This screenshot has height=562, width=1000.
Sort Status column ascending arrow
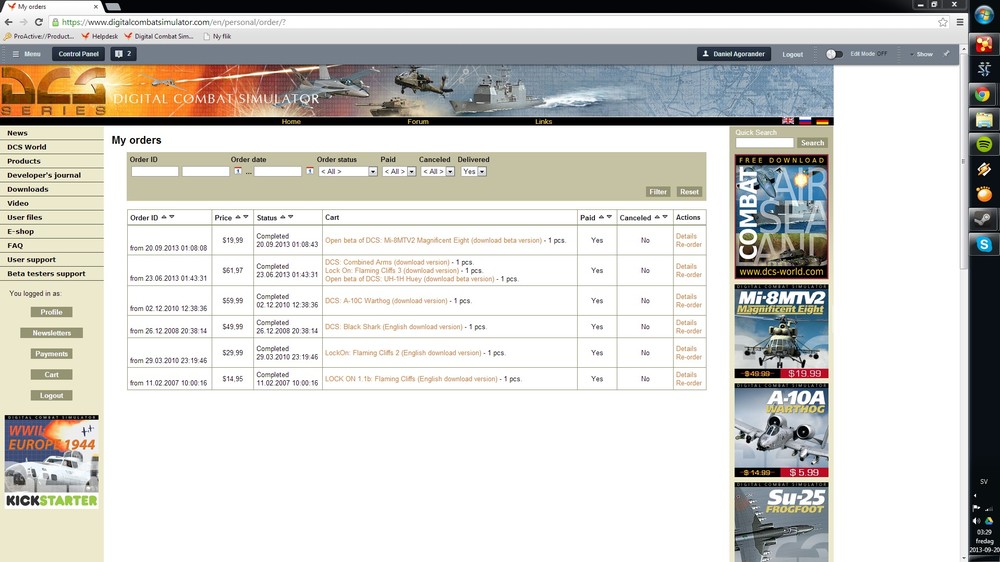coord(283,217)
